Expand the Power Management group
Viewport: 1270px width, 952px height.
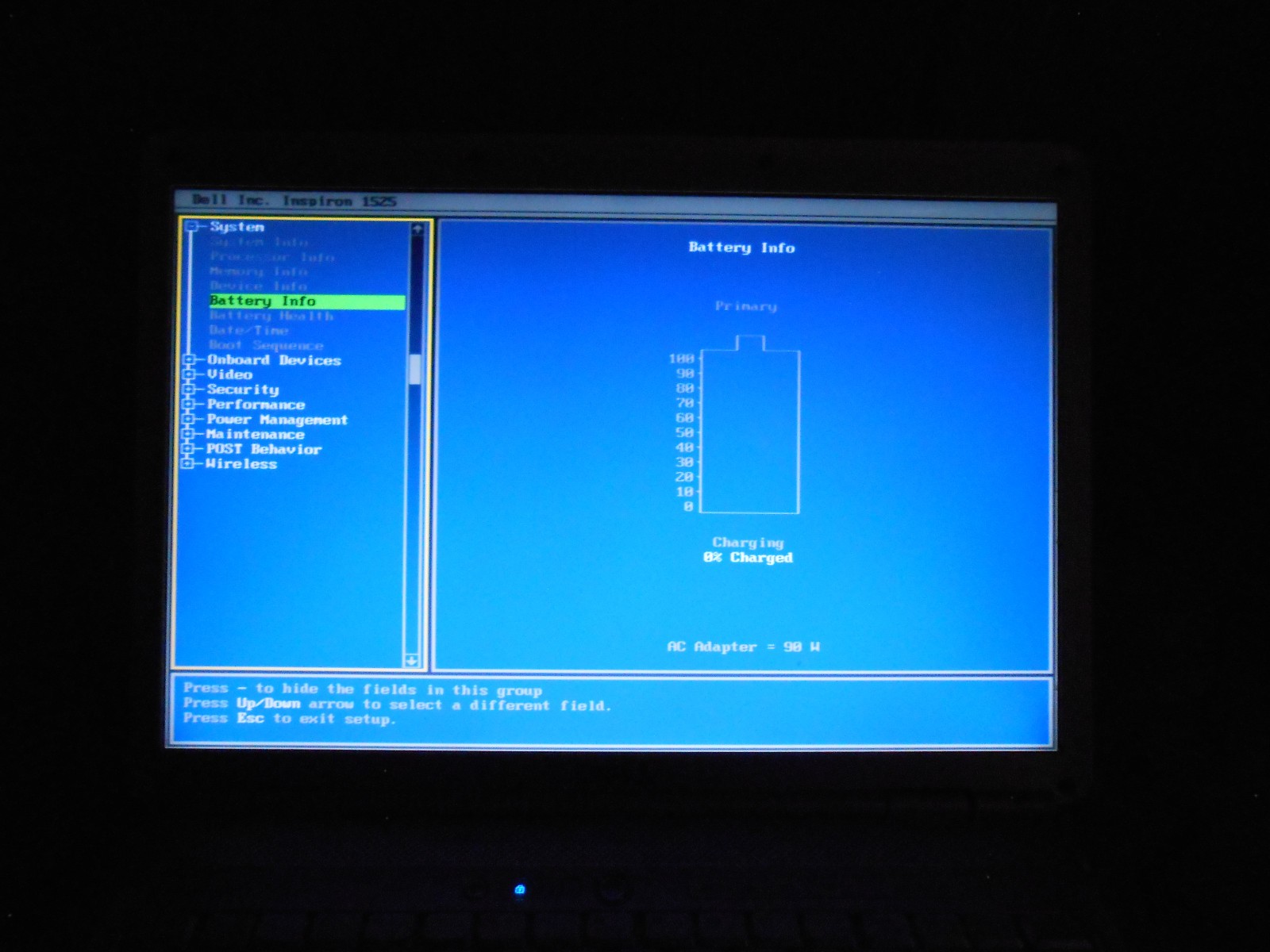[x=188, y=420]
